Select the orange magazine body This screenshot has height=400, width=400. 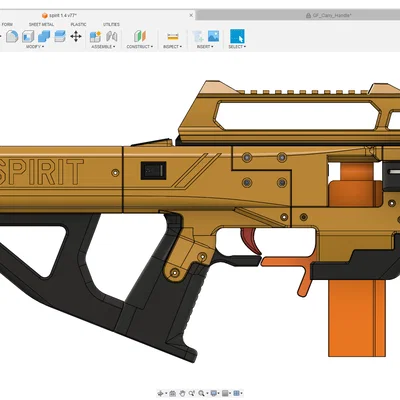coord(357,318)
